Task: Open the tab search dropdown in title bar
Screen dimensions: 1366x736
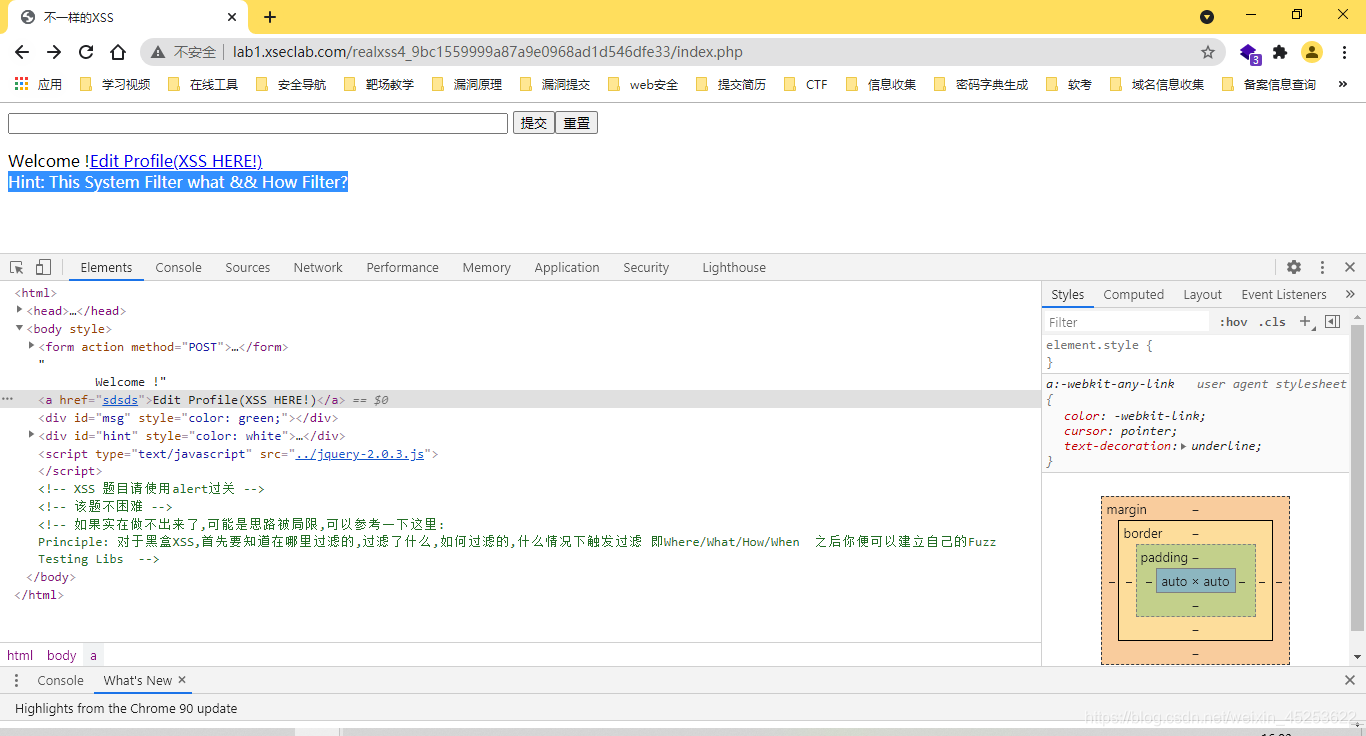Action: (1207, 17)
